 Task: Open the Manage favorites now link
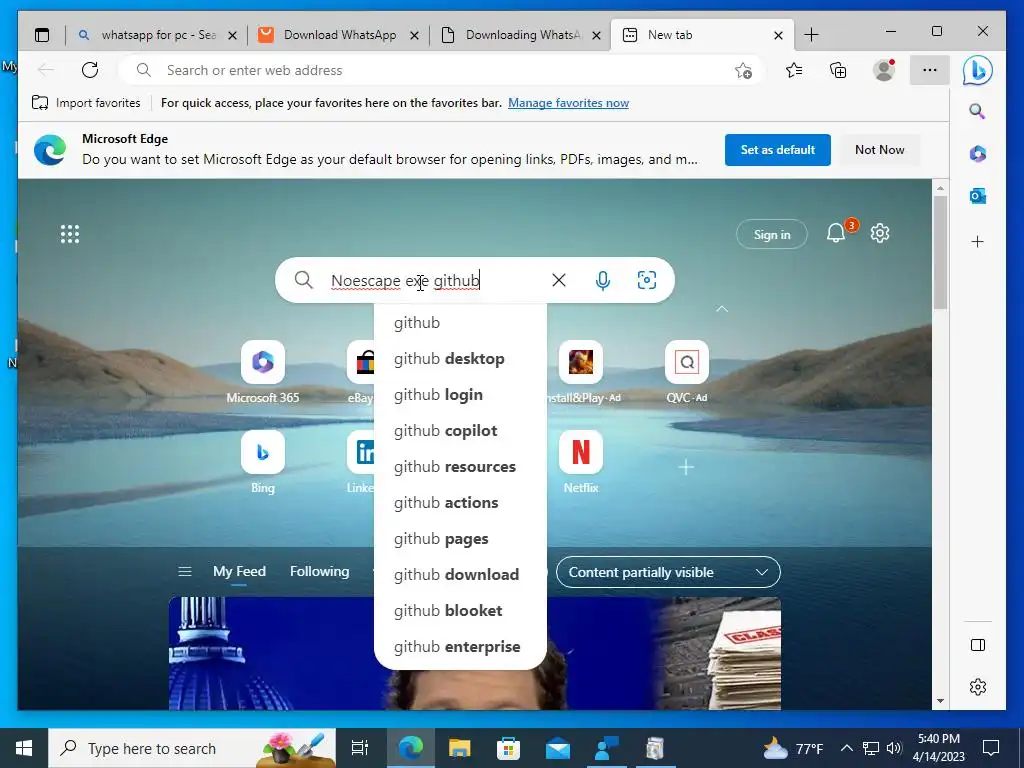coord(568,103)
